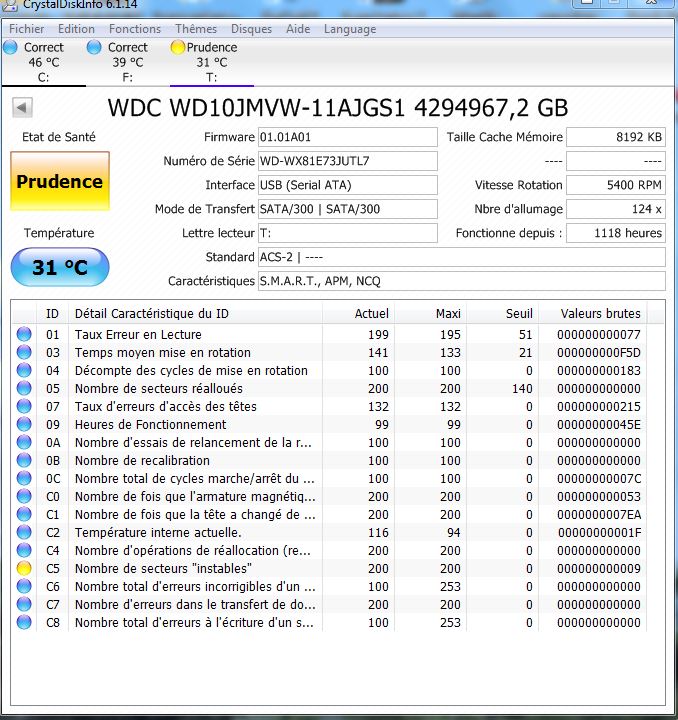Click the serial number field WD-WX81E73JUTL7
Image resolution: width=678 pixels, height=720 pixels.
[x=347, y=161]
